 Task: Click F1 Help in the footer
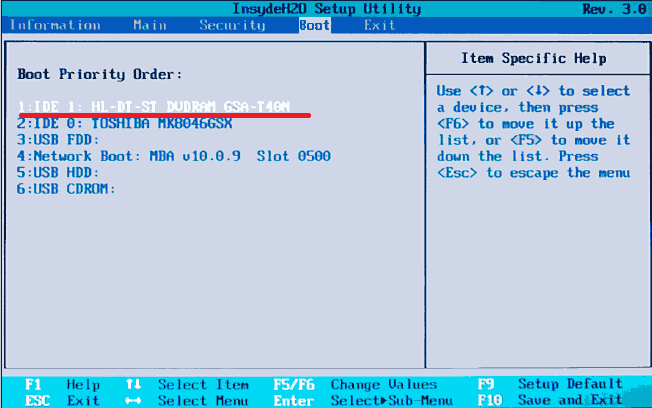point(62,384)
